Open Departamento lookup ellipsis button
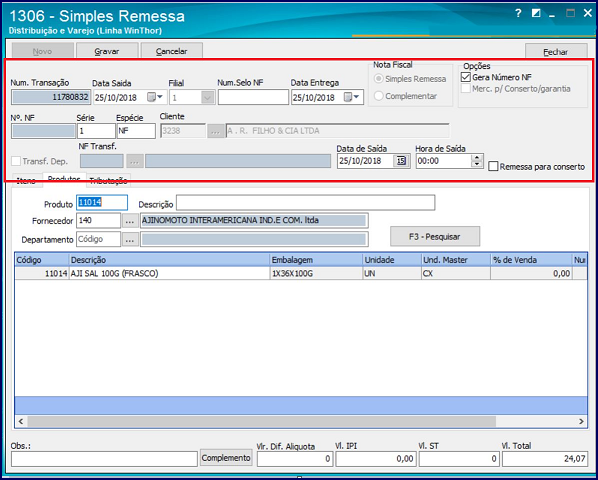The image size is (598, 480). 130,240
